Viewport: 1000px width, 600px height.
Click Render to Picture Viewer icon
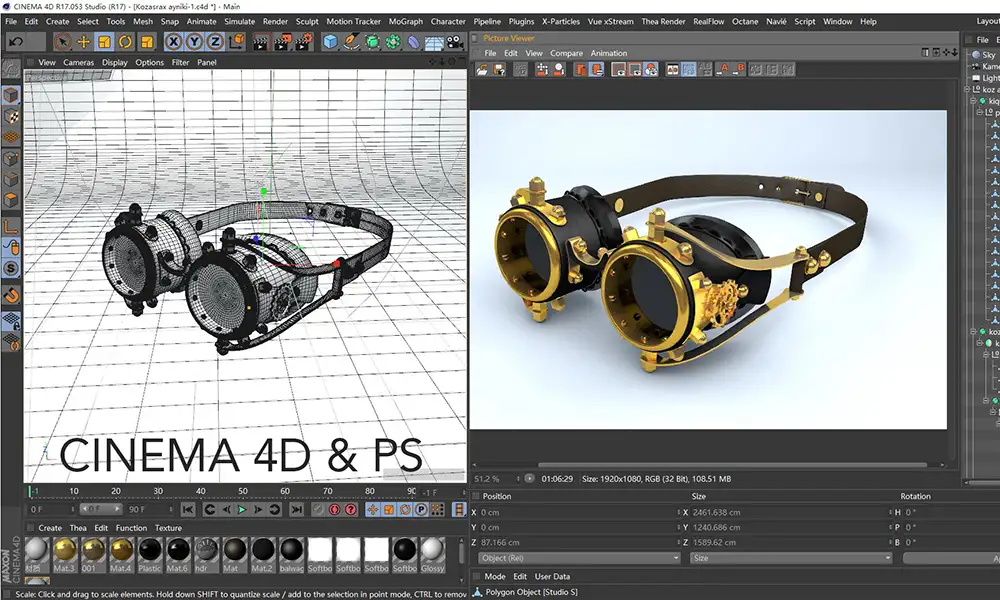(x=281, y=43)
